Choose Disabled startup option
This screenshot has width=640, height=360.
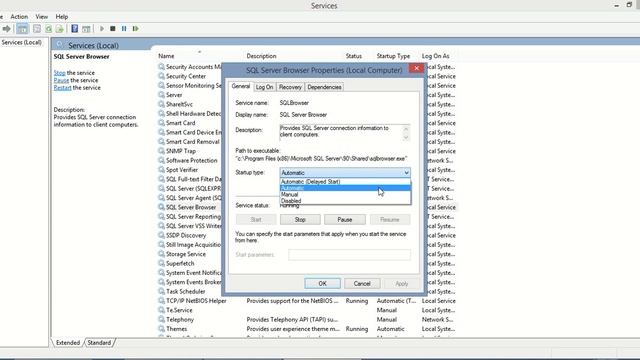click(x=345, y=201)
